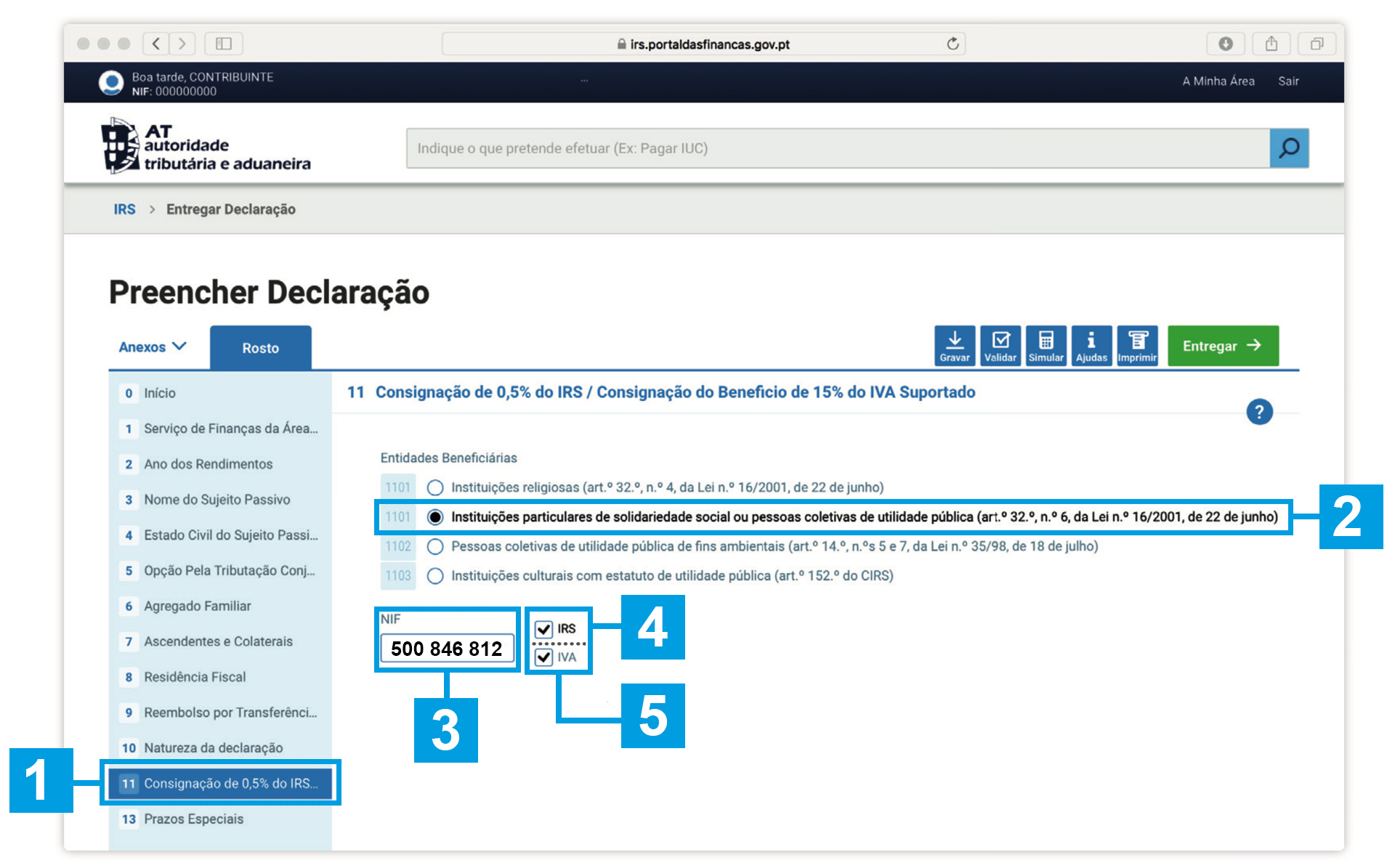
Task: Uncheck the IRS checkbox
Action: click(x=543, y=629)
